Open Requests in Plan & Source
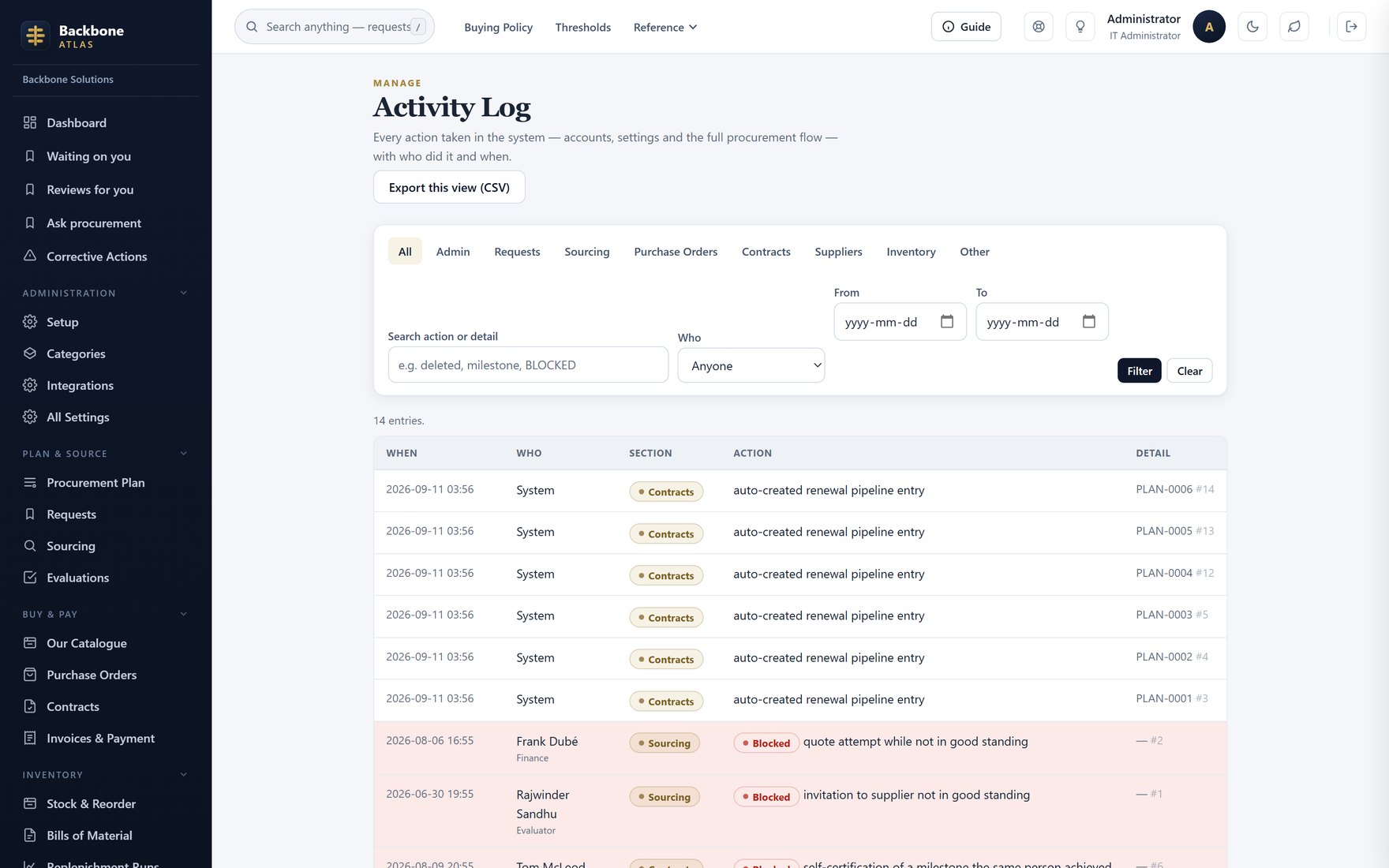This screenshot has width=1389, height=868. [x=106, y=514]
